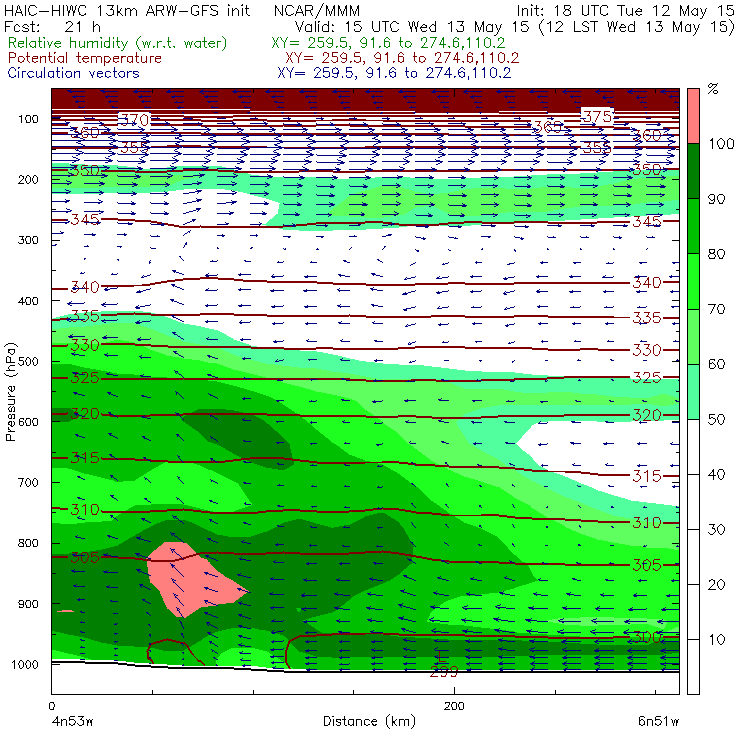740x740 pixels.
Task: Click the red 'L' low marker above 299
Action: click(440, 656)
